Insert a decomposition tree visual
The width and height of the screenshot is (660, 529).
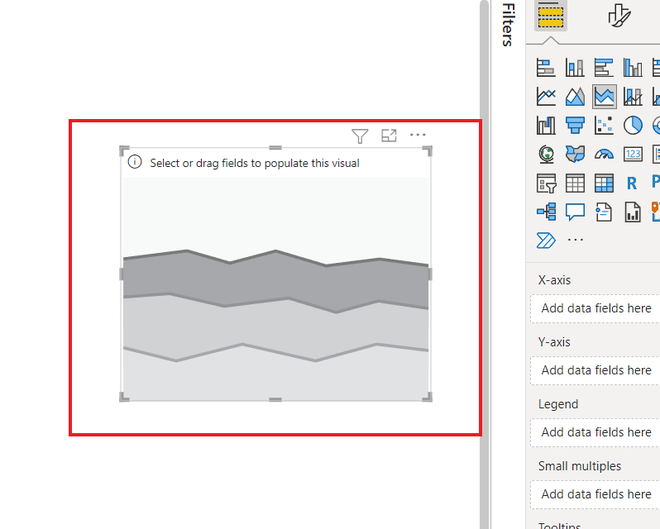click(x=546, y=212)
